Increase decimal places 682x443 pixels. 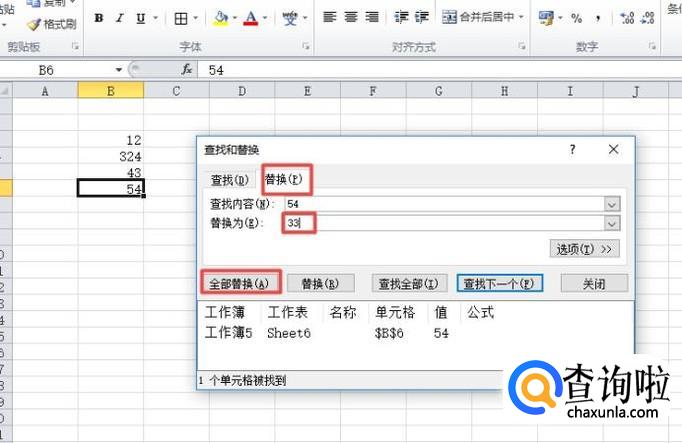click(627, 18)
